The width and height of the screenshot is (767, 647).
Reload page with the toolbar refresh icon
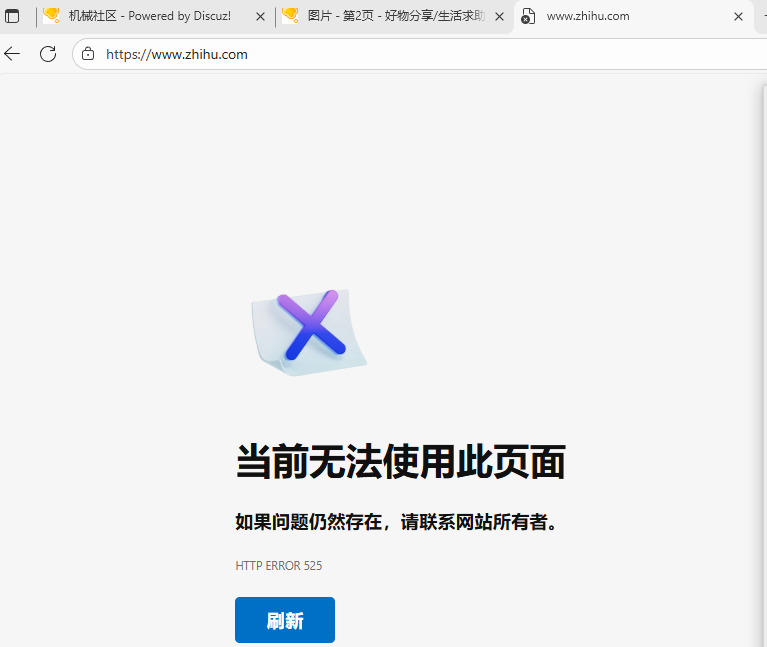point(47,54)
